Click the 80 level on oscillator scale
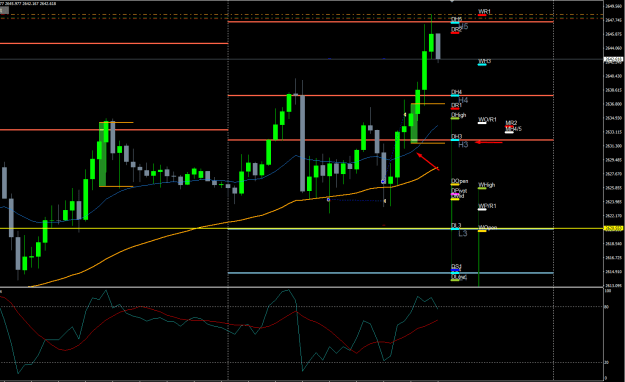This screenshot has width=625, height=382. (x=607, y=307)
